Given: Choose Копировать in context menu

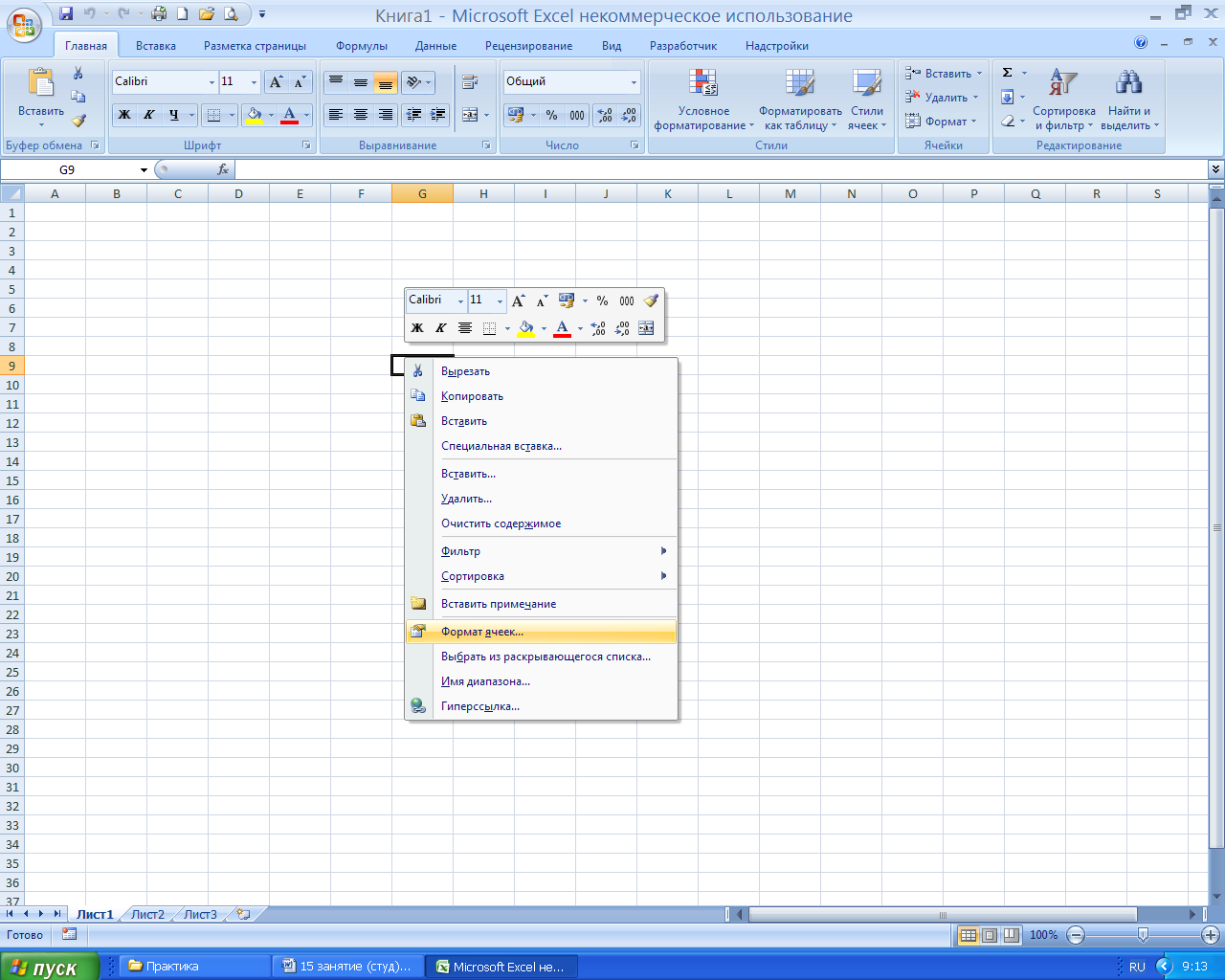Looking at the screenshot, I should pyautogui.click(x=542, y=396).
